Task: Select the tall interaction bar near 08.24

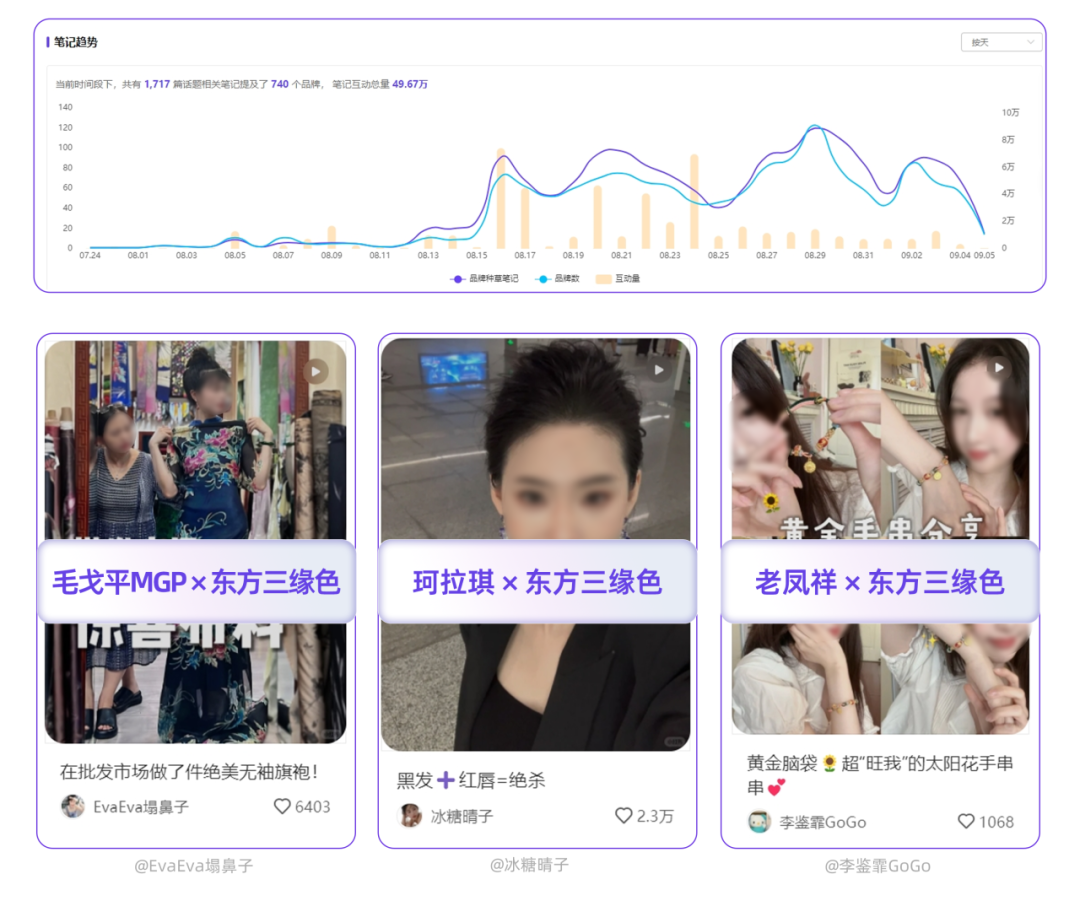Action: 694,201
